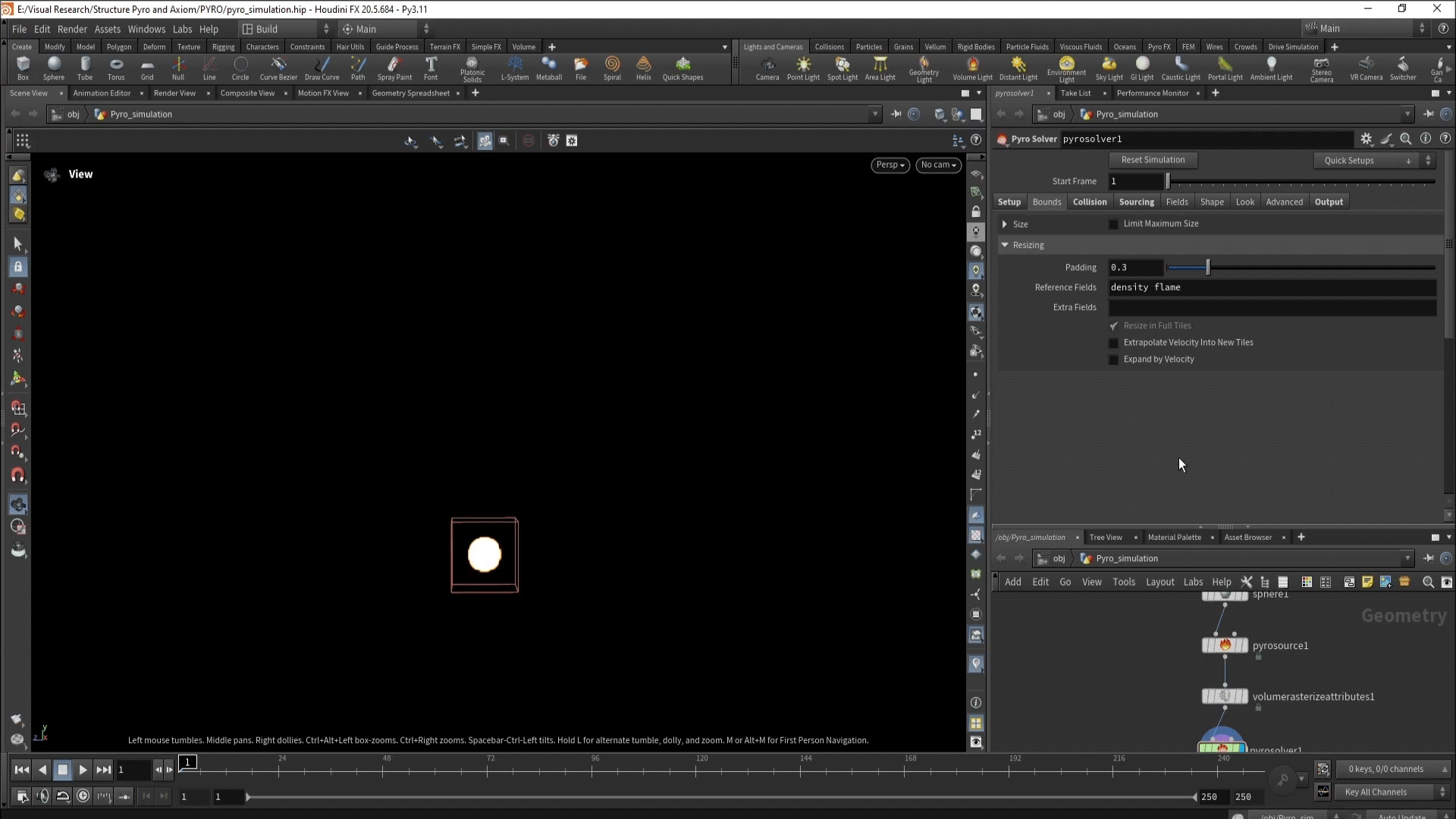1456x819 pixels.
Task: Open the Persp viewport menu
Action: tap(890, 165)
